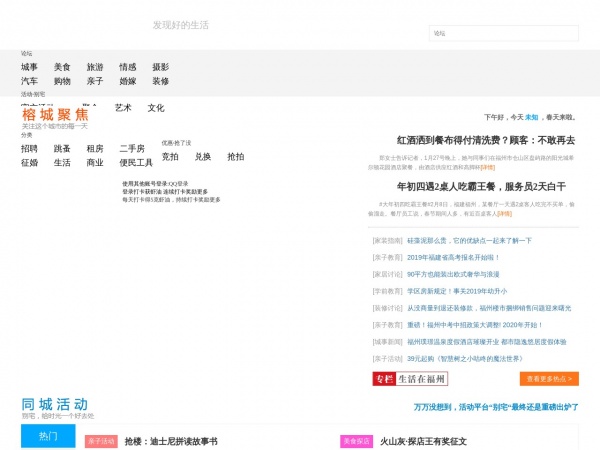Click the 查看更多热点 orange button
This screenshot has height=450, width=600.
coord(549,378)
